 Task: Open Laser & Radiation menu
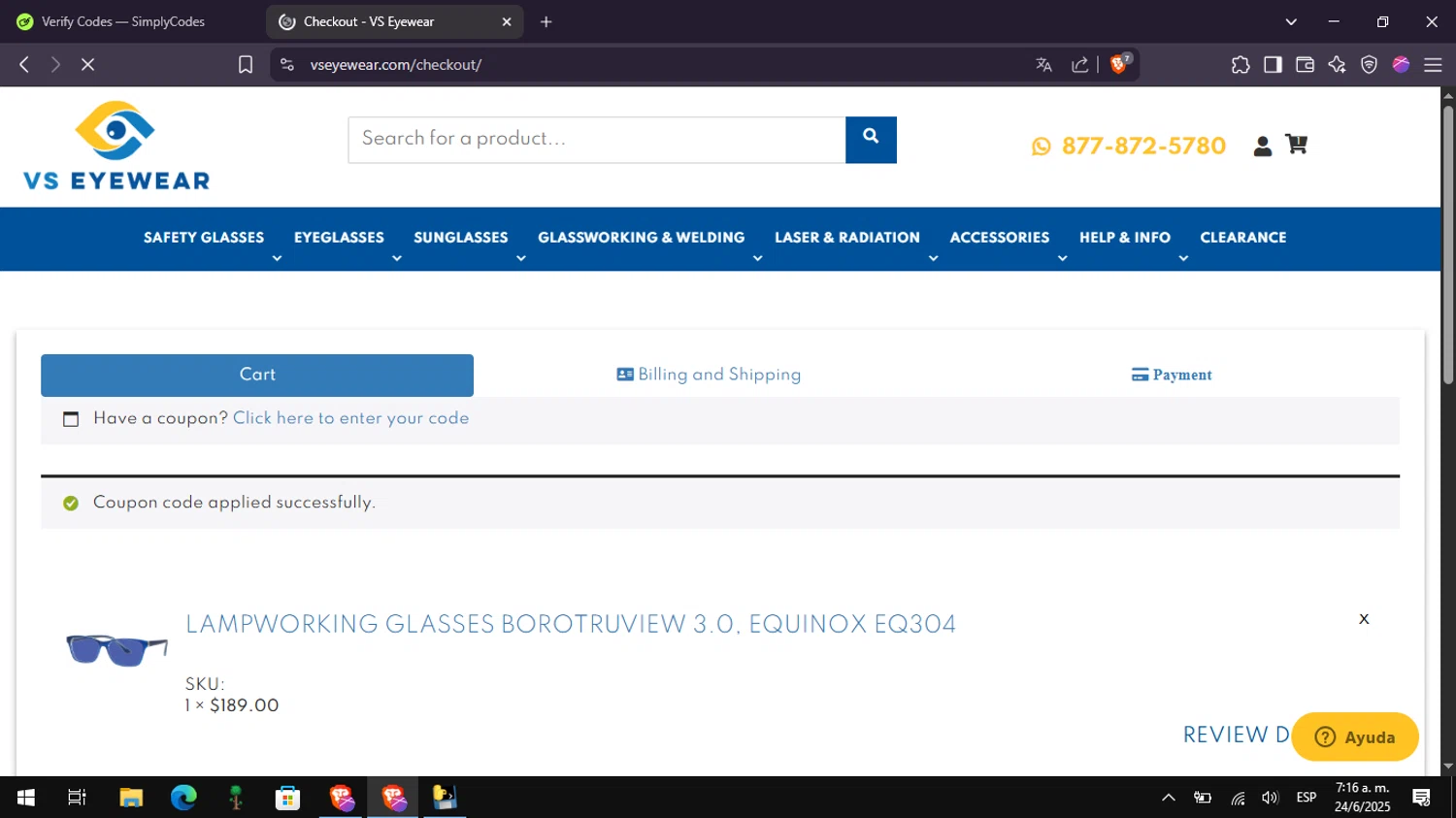(x=847, y=238)
